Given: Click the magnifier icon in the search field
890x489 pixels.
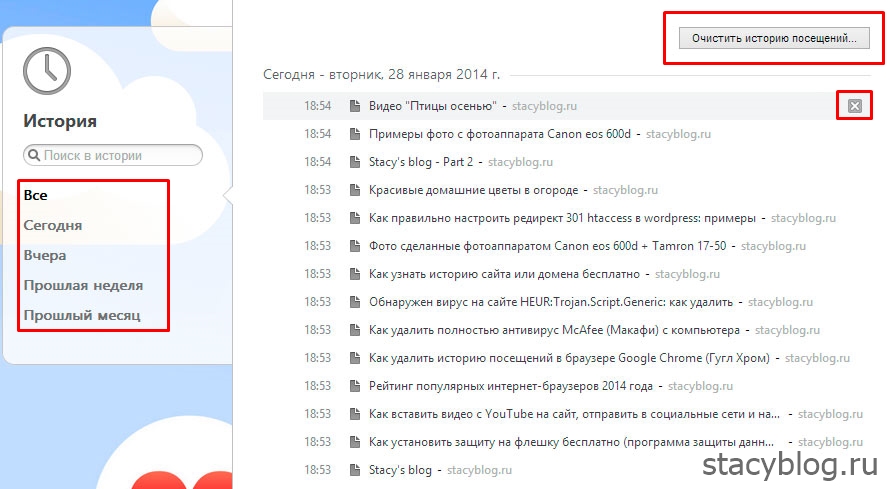Looking at the screenshot, I should (34, 155).
